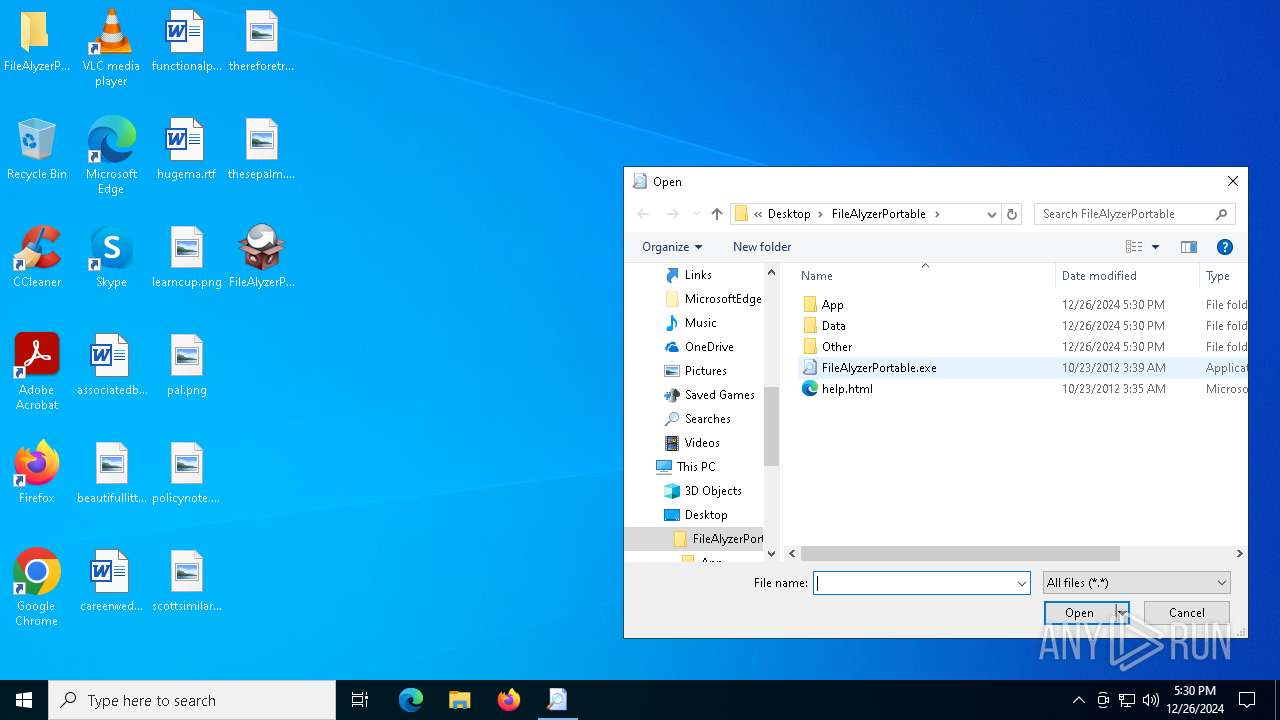Open the All files type filter dropdown
The image size is (1280, 720).
(x=1137, y=583)
